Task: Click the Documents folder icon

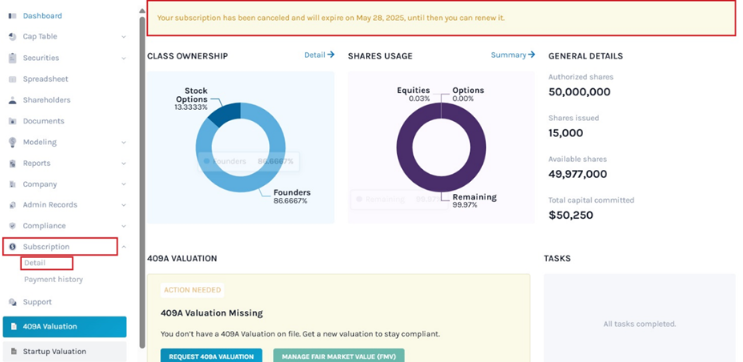Action: 12,121
